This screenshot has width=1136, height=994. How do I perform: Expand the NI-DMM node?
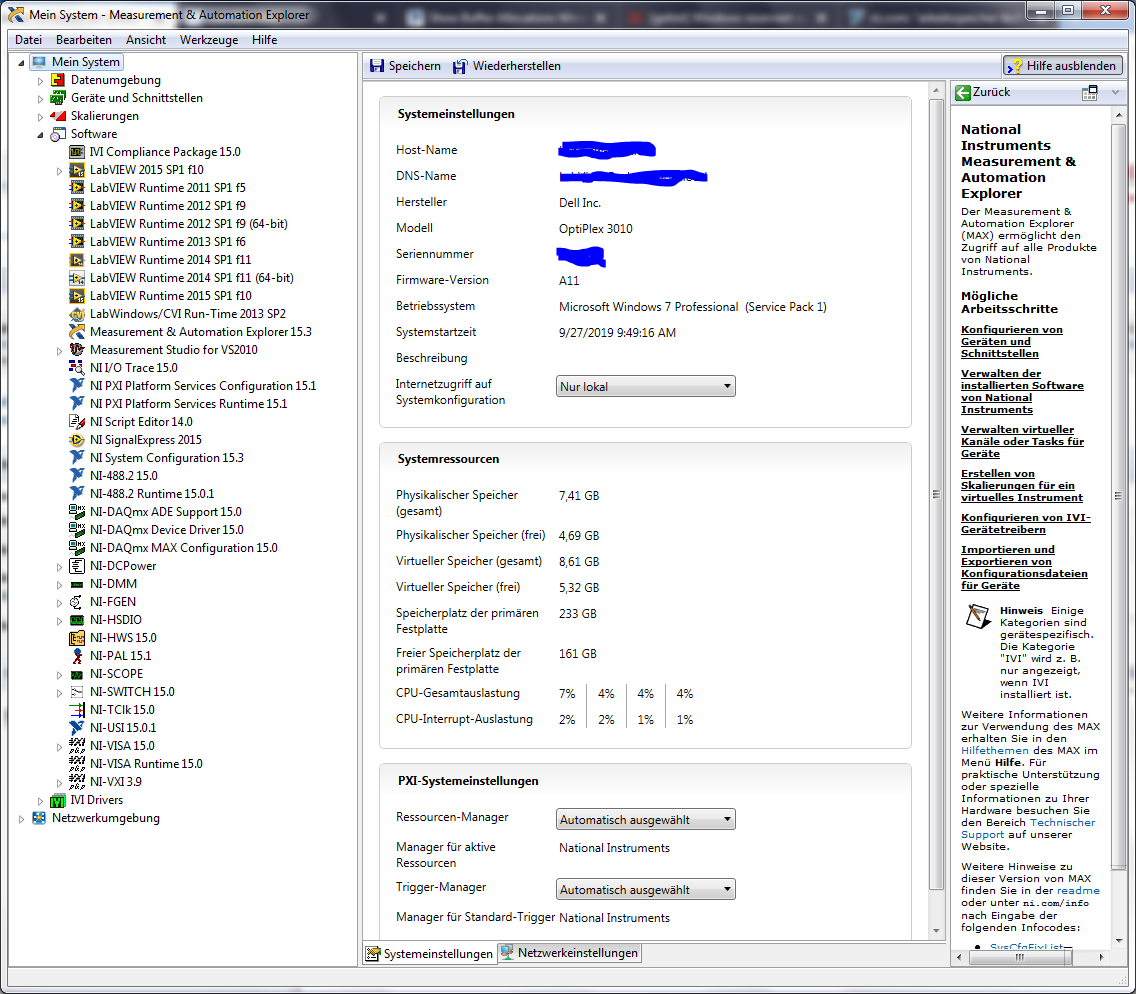59,585
